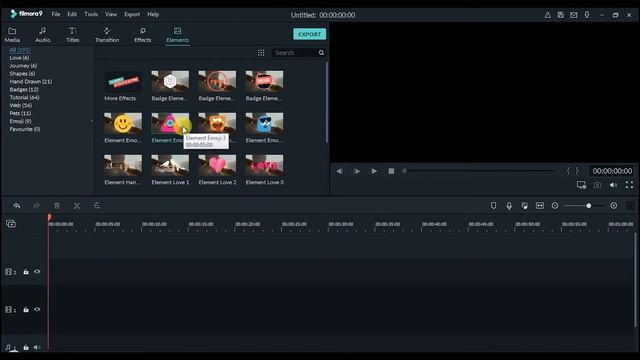640x360 pixels.
Task: Step back one frame in preview
Action: coord(339,171)
